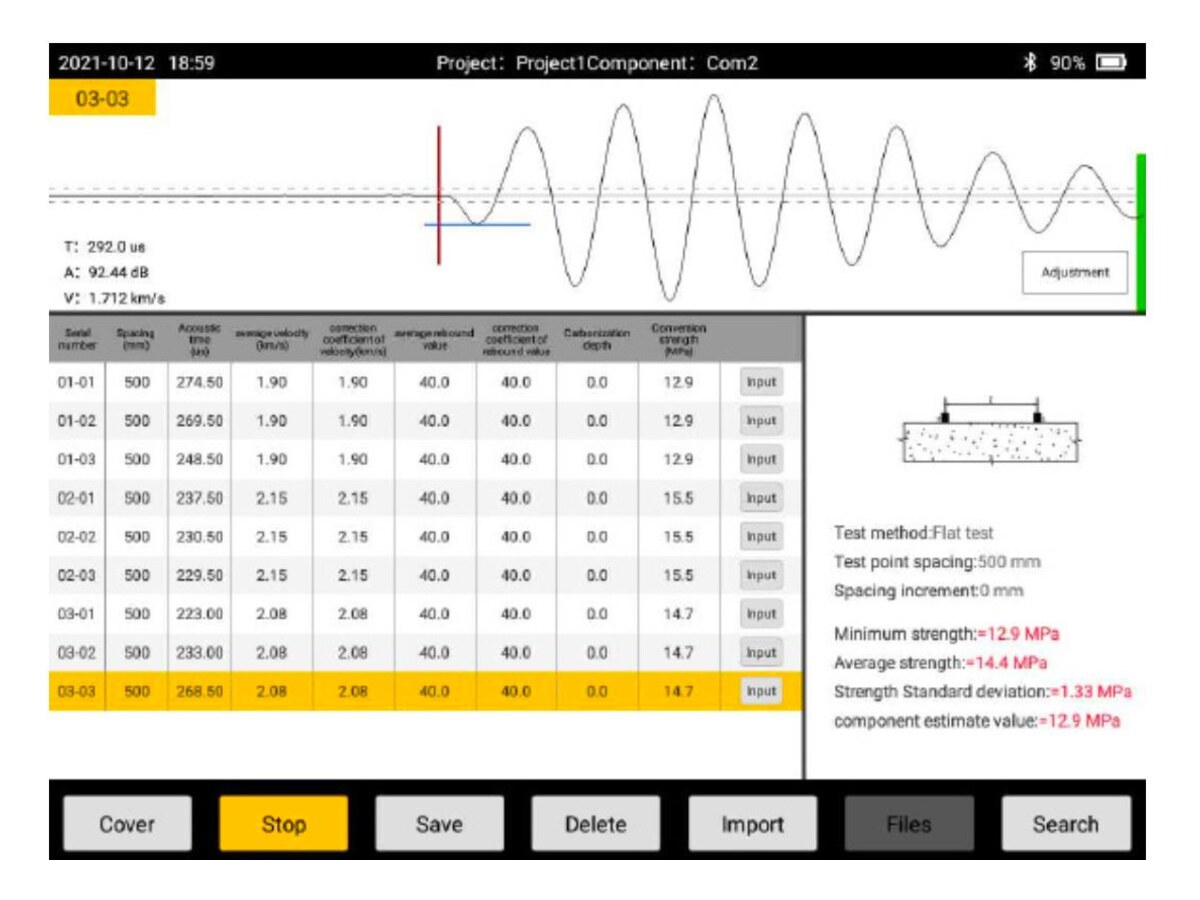Click the Delete button
Image resolution: width=1200 pixels, height=900 pixels.
(595, 824)
